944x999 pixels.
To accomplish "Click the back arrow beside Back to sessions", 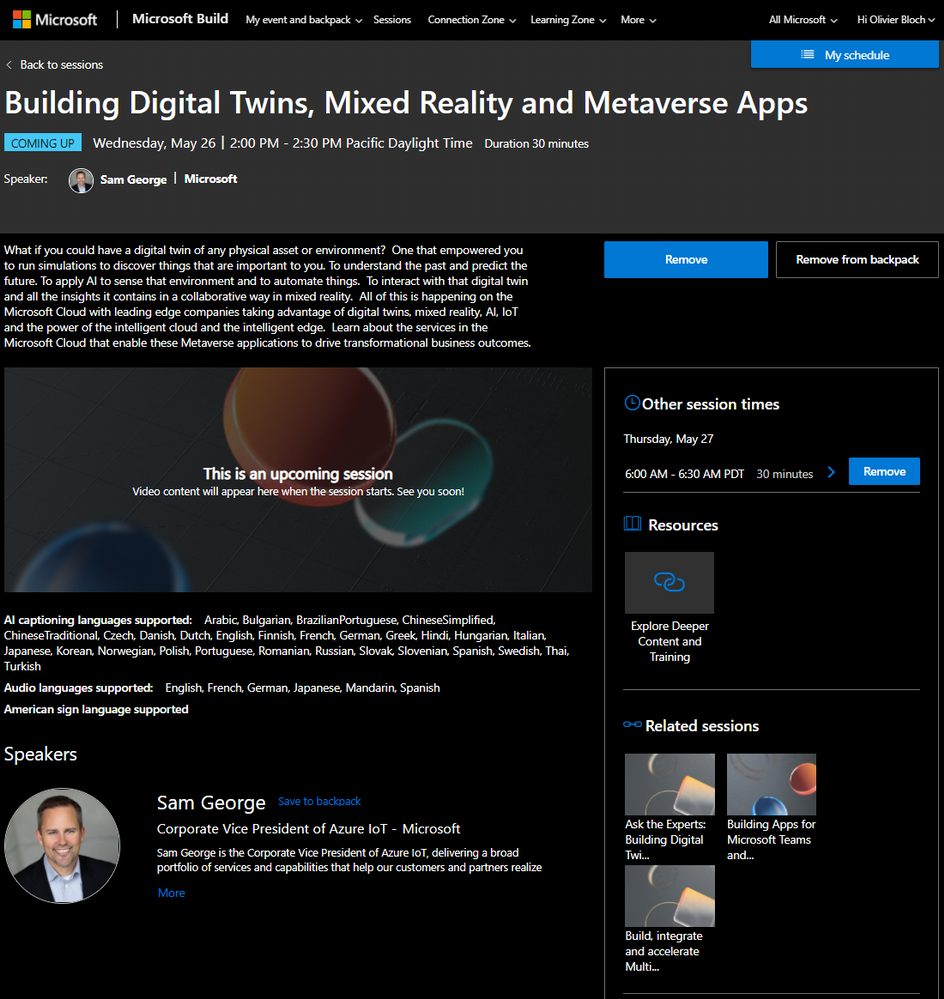I will click(x=9, y=65).
